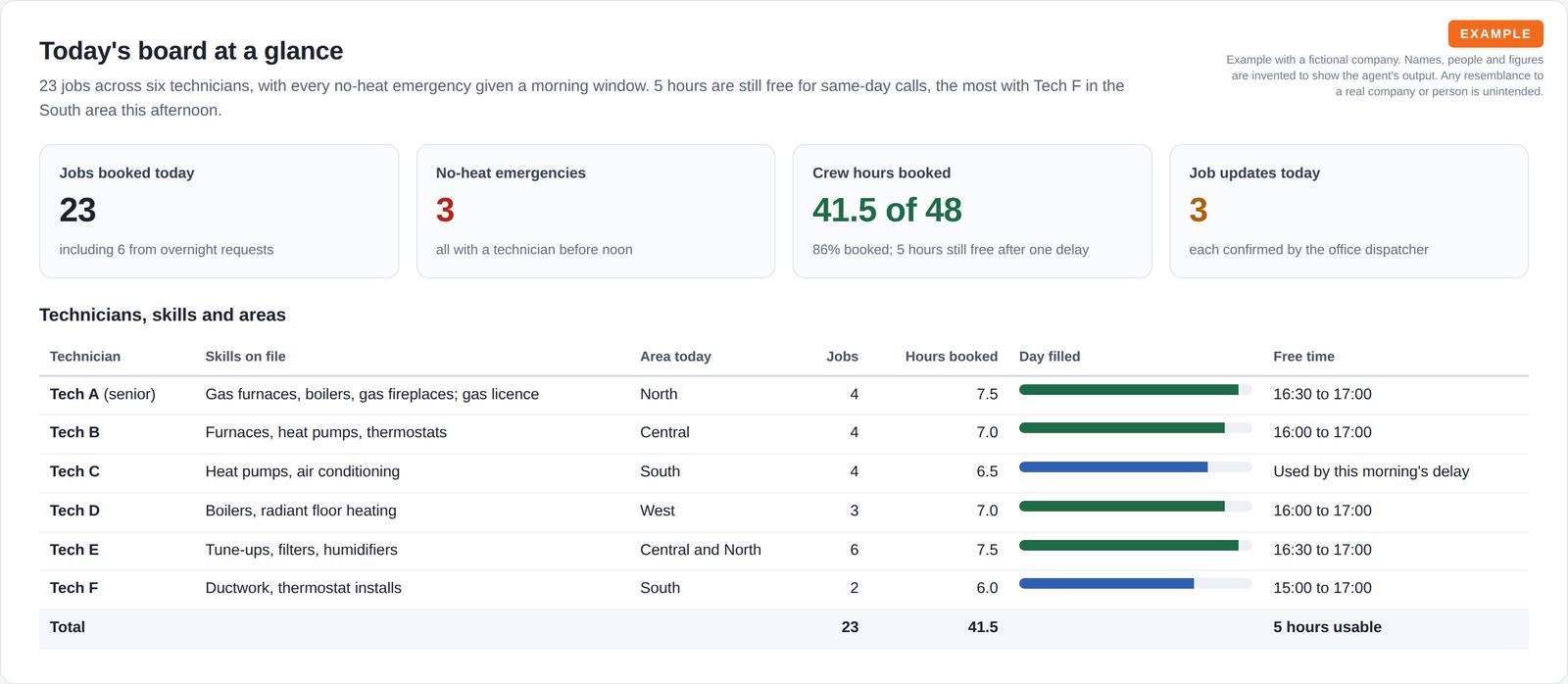Screen dimensions: 1568x684
Task: Click the Total row at table bottom
Action: click(784, 628)
